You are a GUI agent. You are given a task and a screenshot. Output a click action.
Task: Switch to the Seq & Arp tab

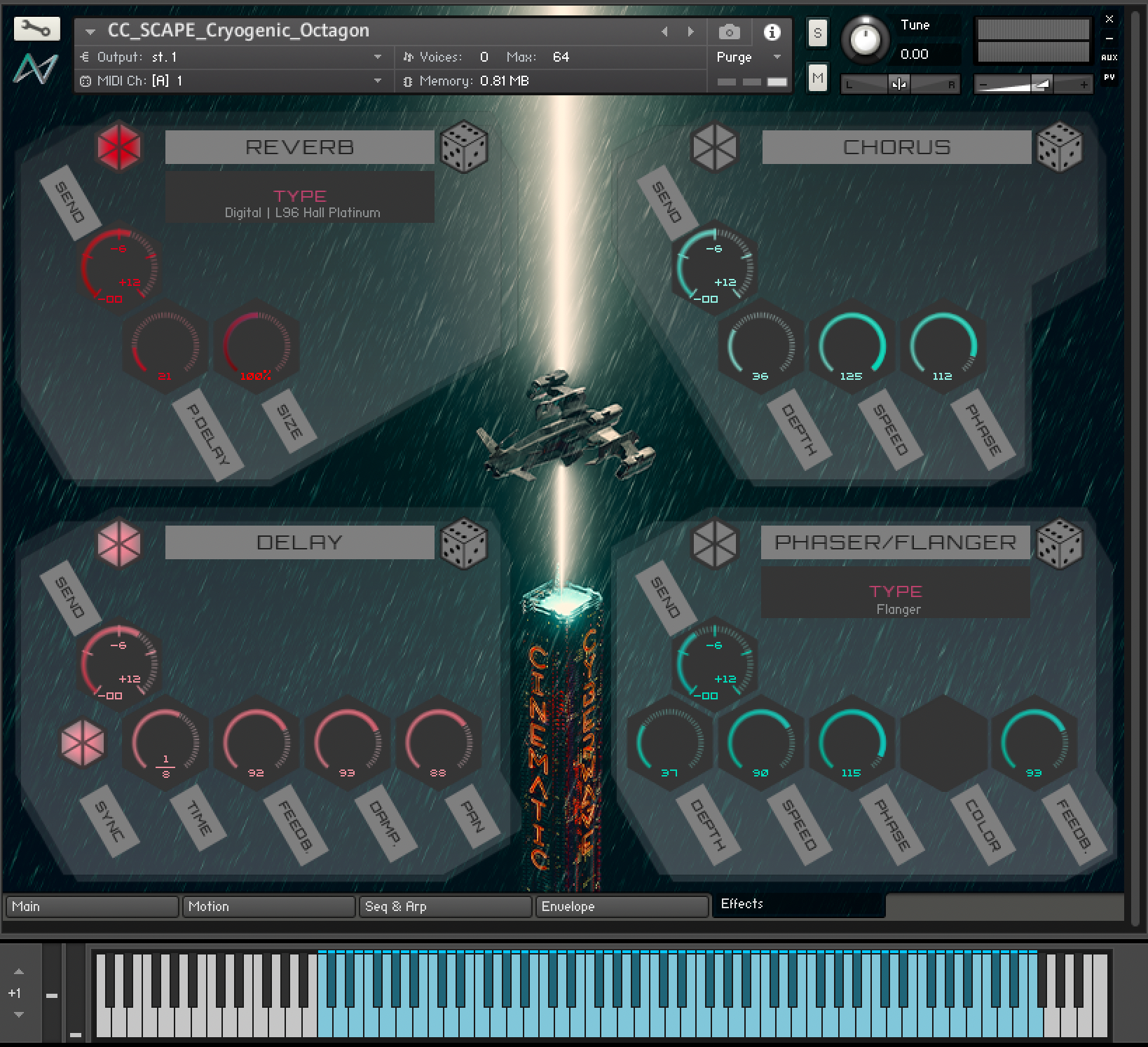pos(444,906)
